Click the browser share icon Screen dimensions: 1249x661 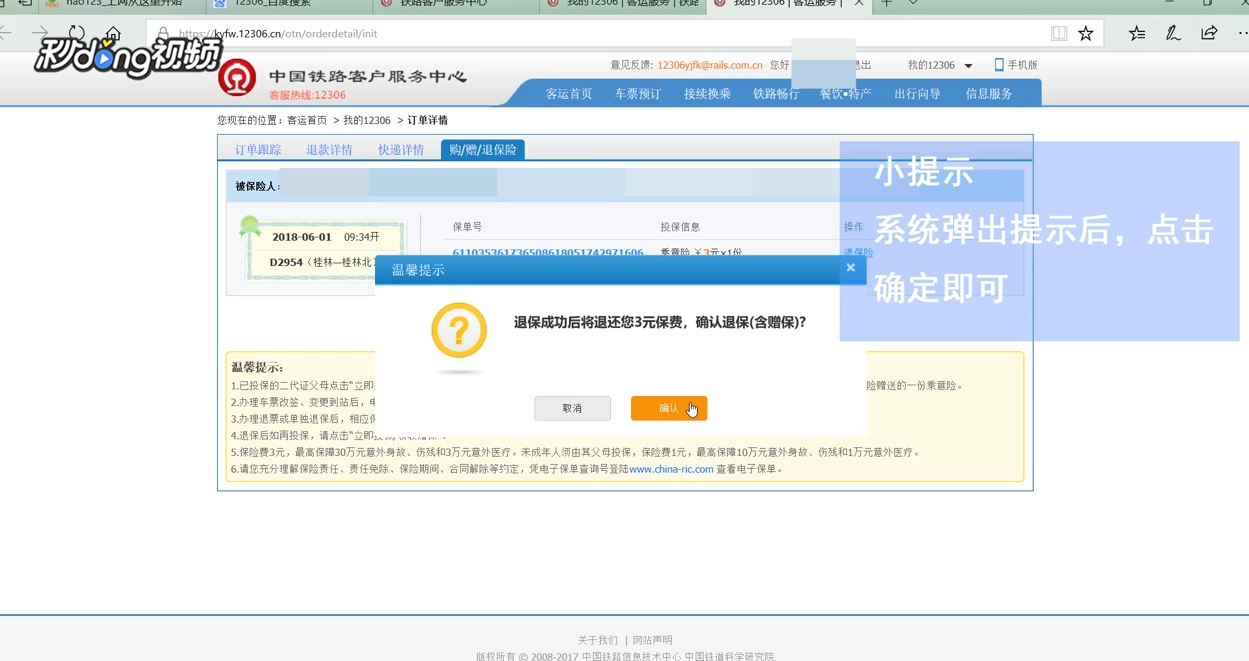pyautogui.click(x=1209, y=34)
